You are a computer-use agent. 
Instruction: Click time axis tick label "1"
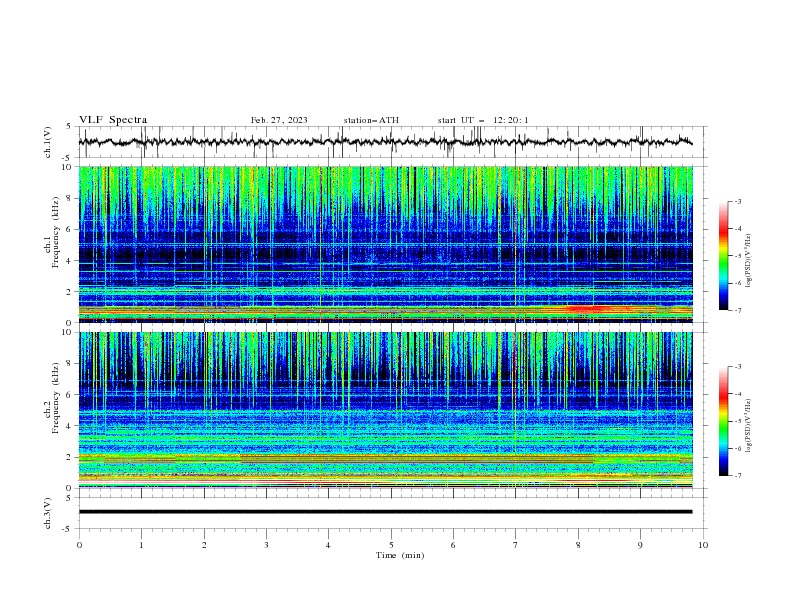141,545
